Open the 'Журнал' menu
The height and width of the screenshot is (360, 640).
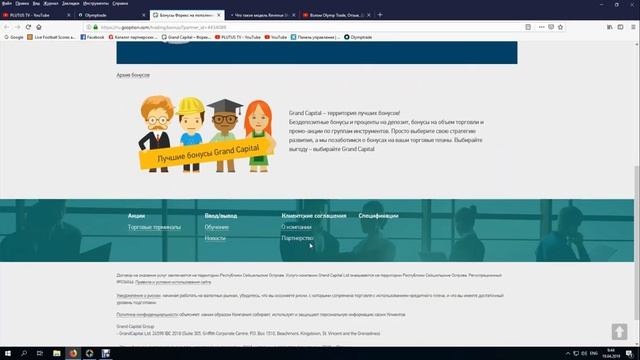51,3
